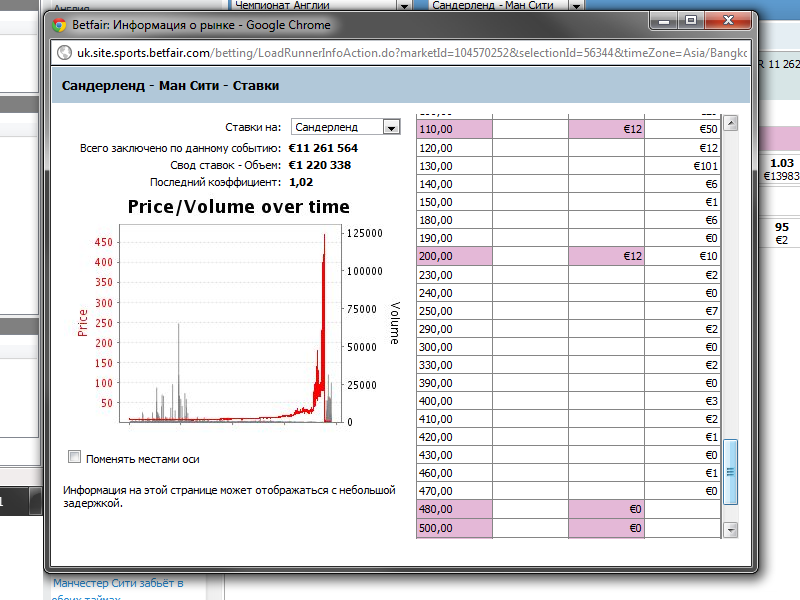Click the 420,00 price row
This screenshot has height=600, width=800.
(x=568, y=437)
